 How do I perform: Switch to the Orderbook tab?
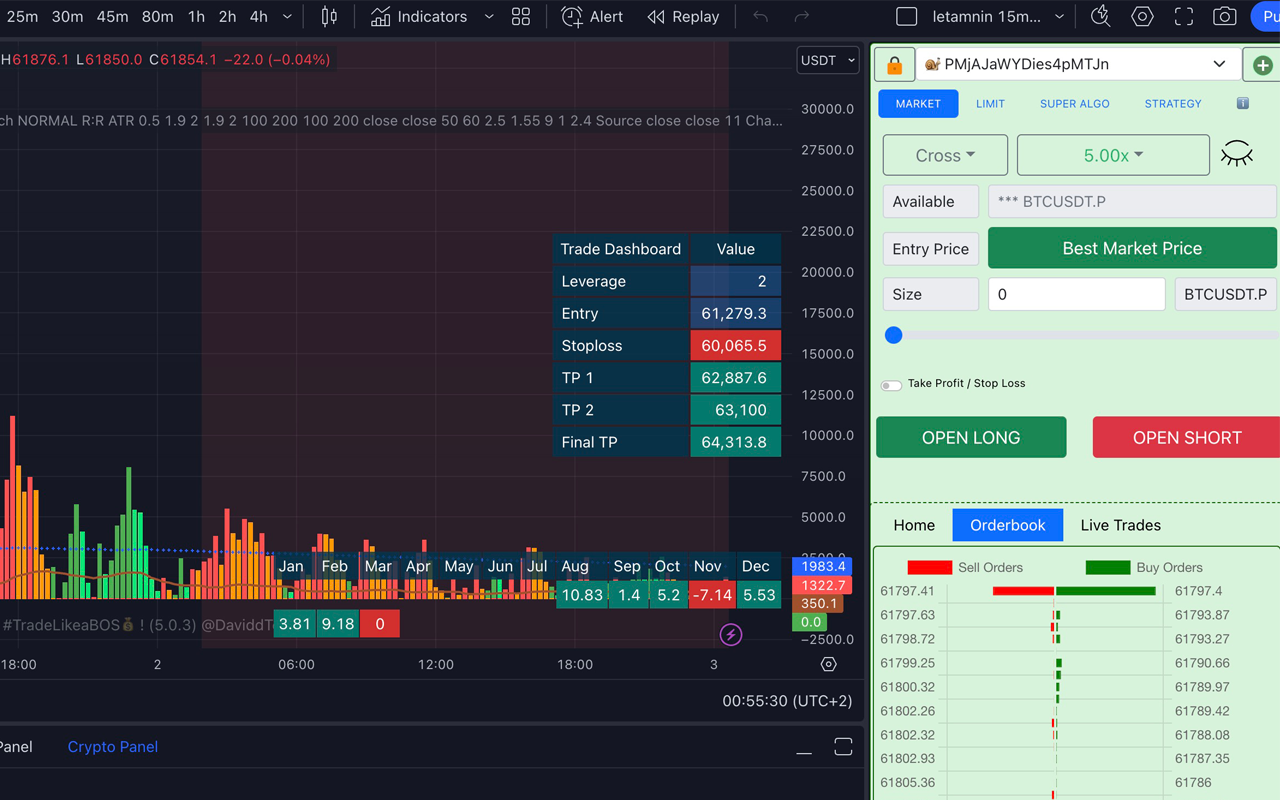(x=1008, y=525)
